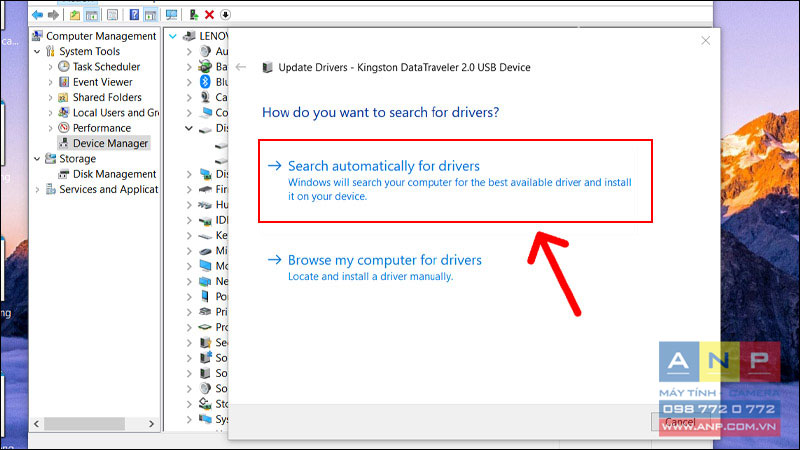Collapse the System Tools tree node
Screen dimensions: 800x450
click(37, 52)
